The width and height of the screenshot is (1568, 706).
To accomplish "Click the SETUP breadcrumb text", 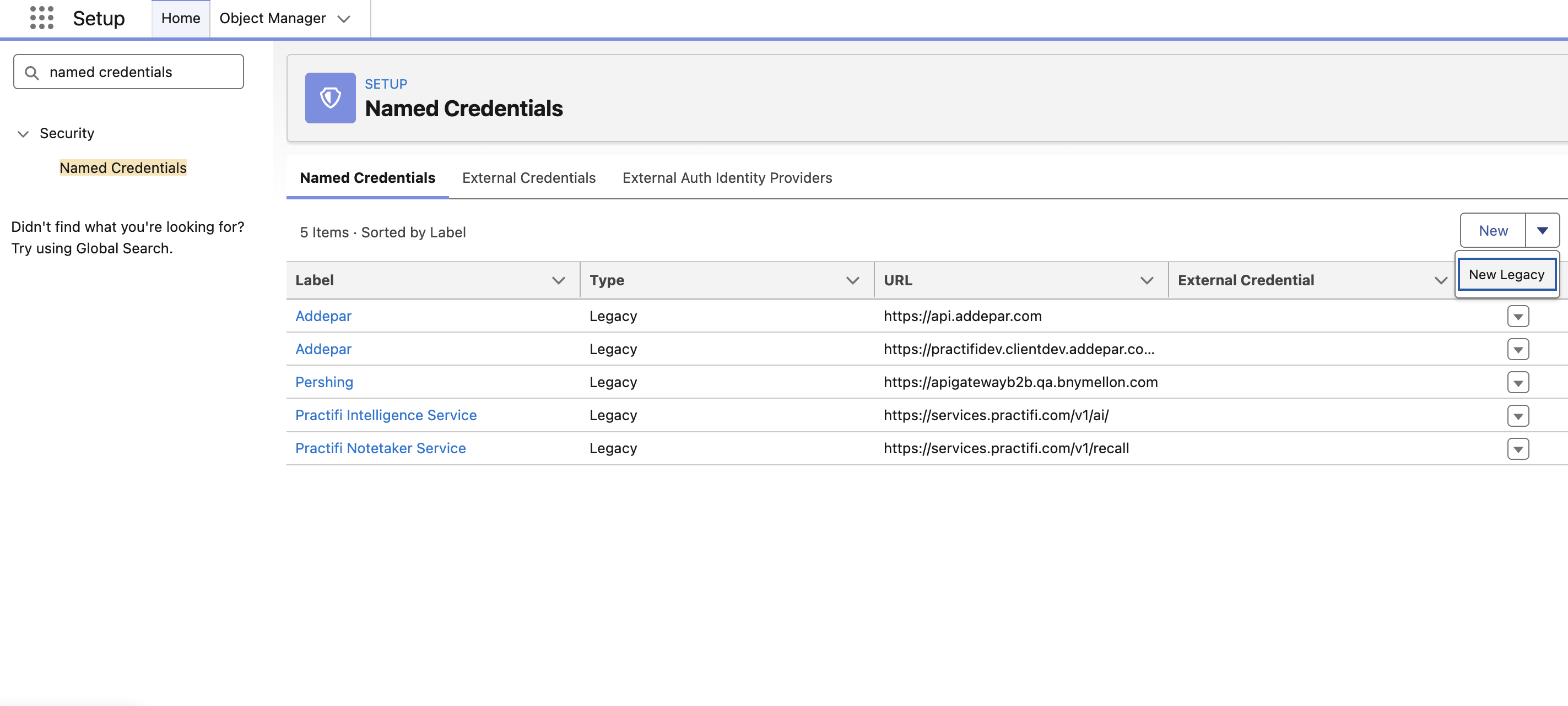I will (386, 84).
